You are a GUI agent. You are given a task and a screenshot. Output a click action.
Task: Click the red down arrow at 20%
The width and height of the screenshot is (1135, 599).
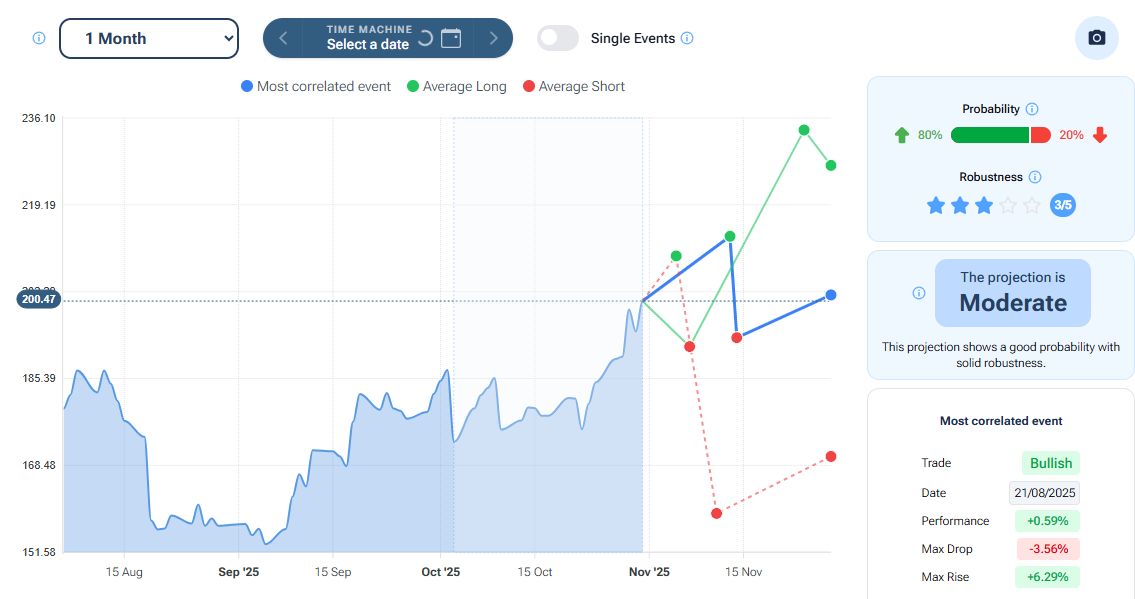click(1100, 135)
